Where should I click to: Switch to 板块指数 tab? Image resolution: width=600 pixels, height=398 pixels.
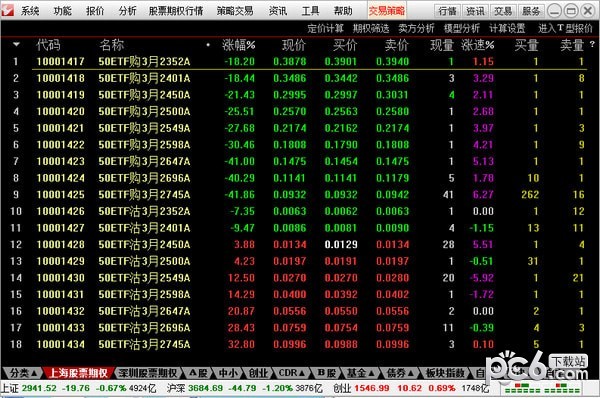(x=445, y=373)
